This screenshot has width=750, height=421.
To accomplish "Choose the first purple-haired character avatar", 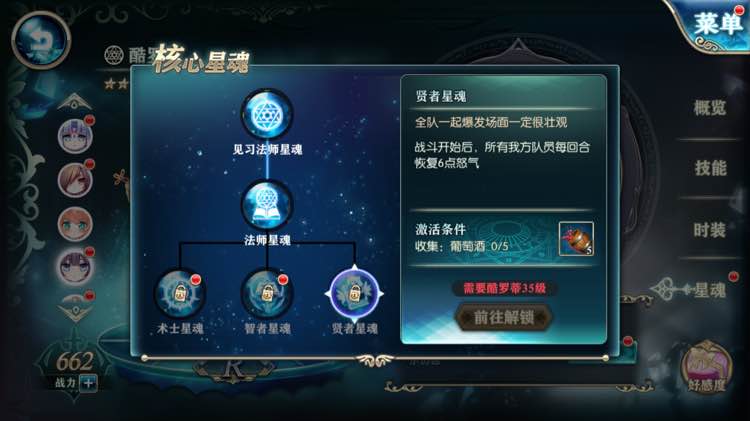I will (75, 136).
